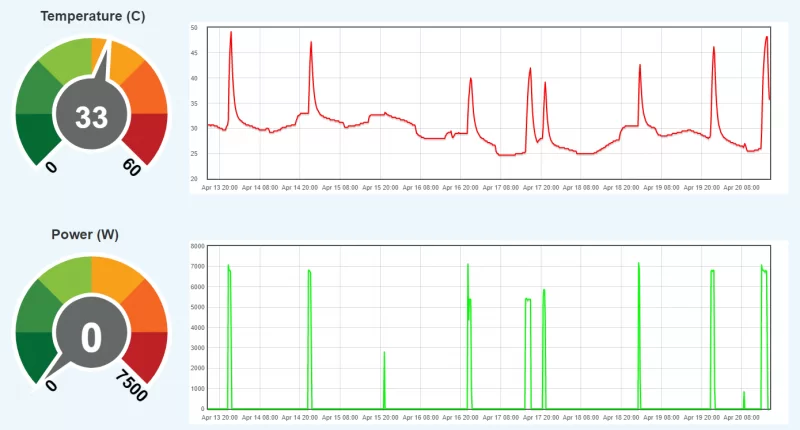Click the 8000 y-axis label on the power chart
This screenshot has width=800, height=430.
197,246
